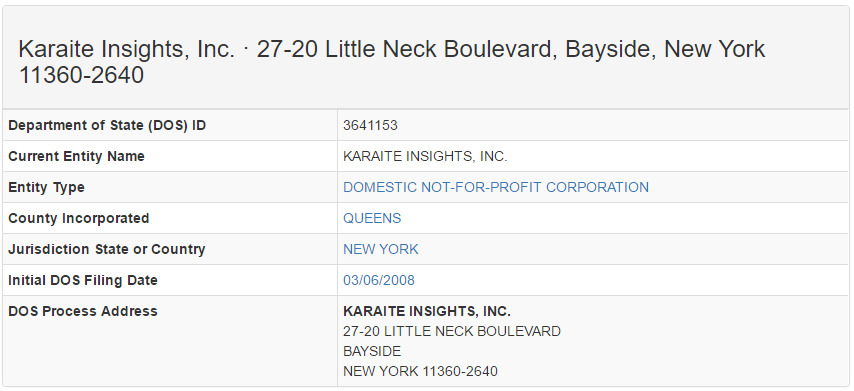854x391 pixels.
Task: Click the County Incorporated label
Action: [78, 218]
